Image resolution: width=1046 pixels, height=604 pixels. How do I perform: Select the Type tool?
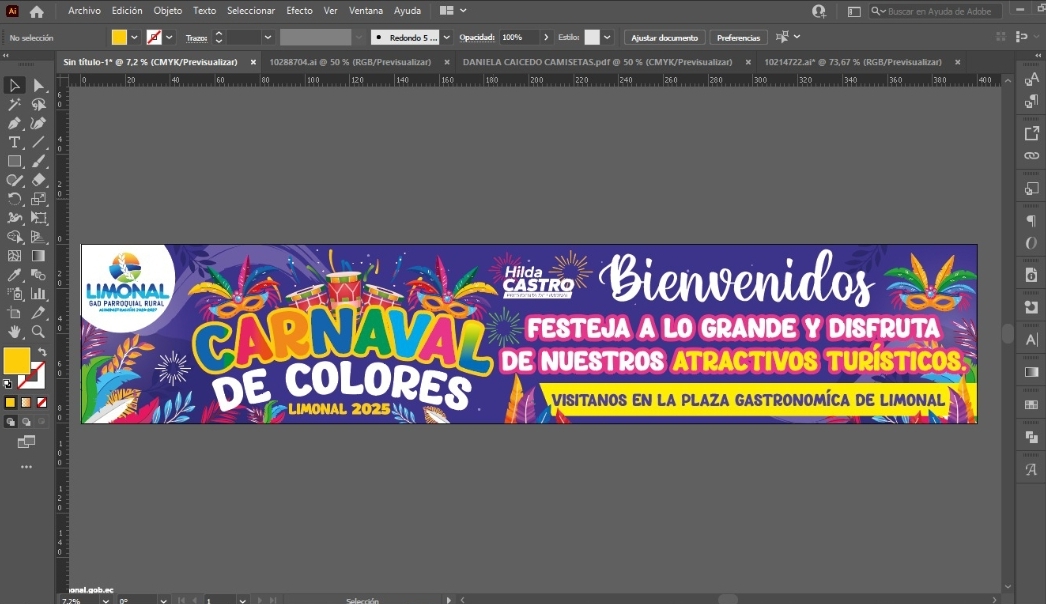click(15, 142)
